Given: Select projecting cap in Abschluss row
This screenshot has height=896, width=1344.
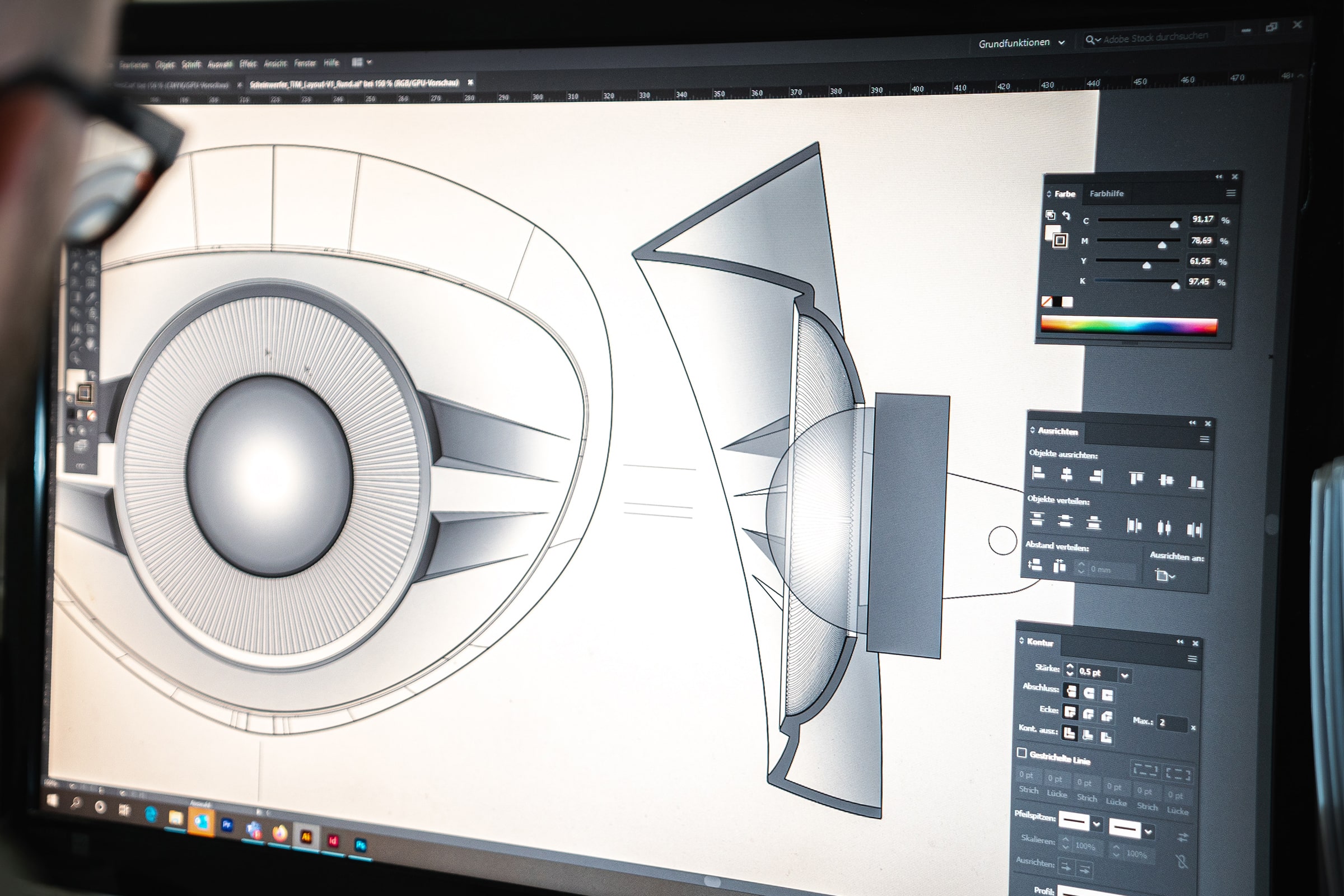Looking at the screenshot, I should click(1108, 695).
